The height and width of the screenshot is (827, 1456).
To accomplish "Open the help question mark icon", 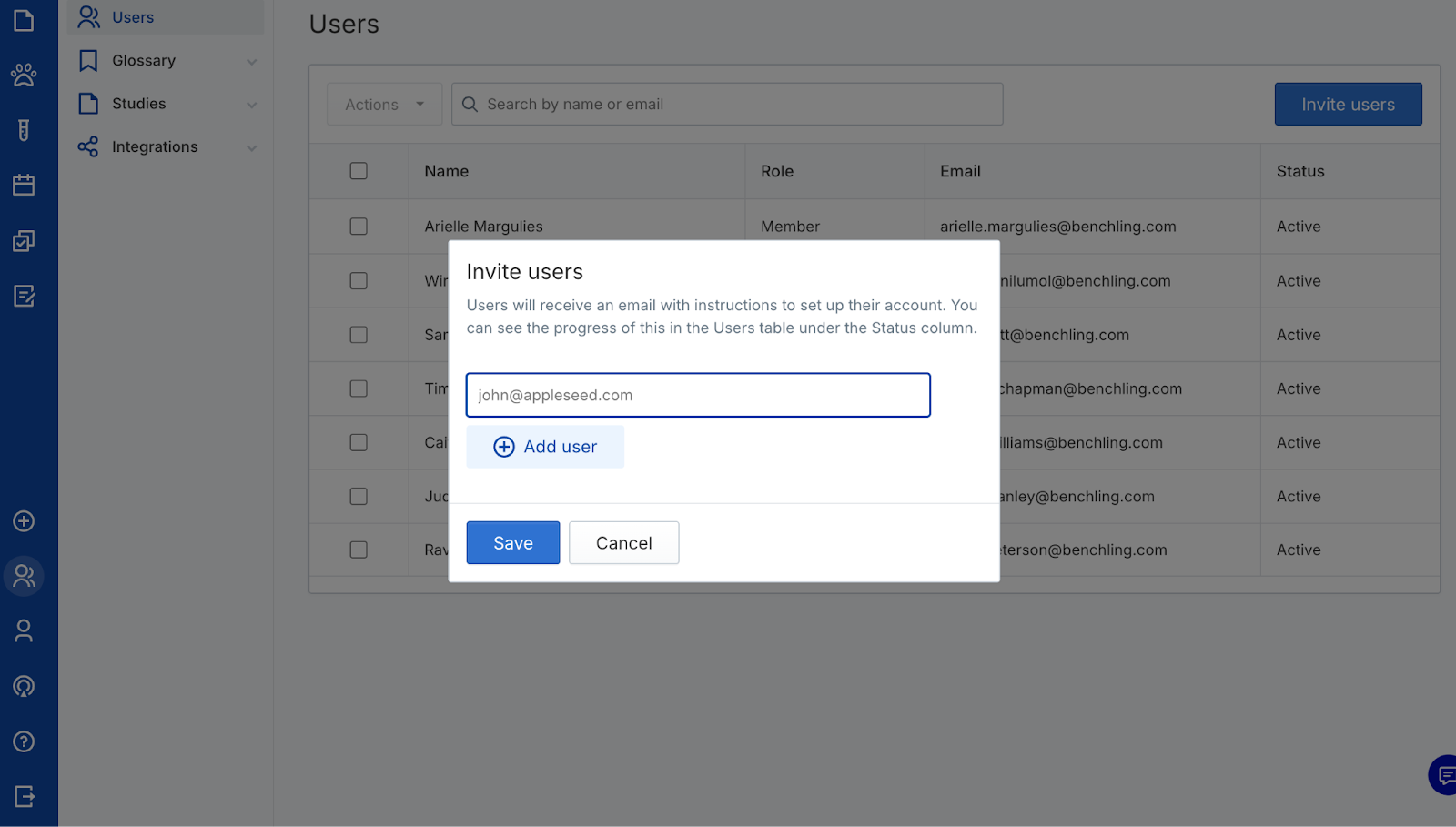I will tap(24, 741).
